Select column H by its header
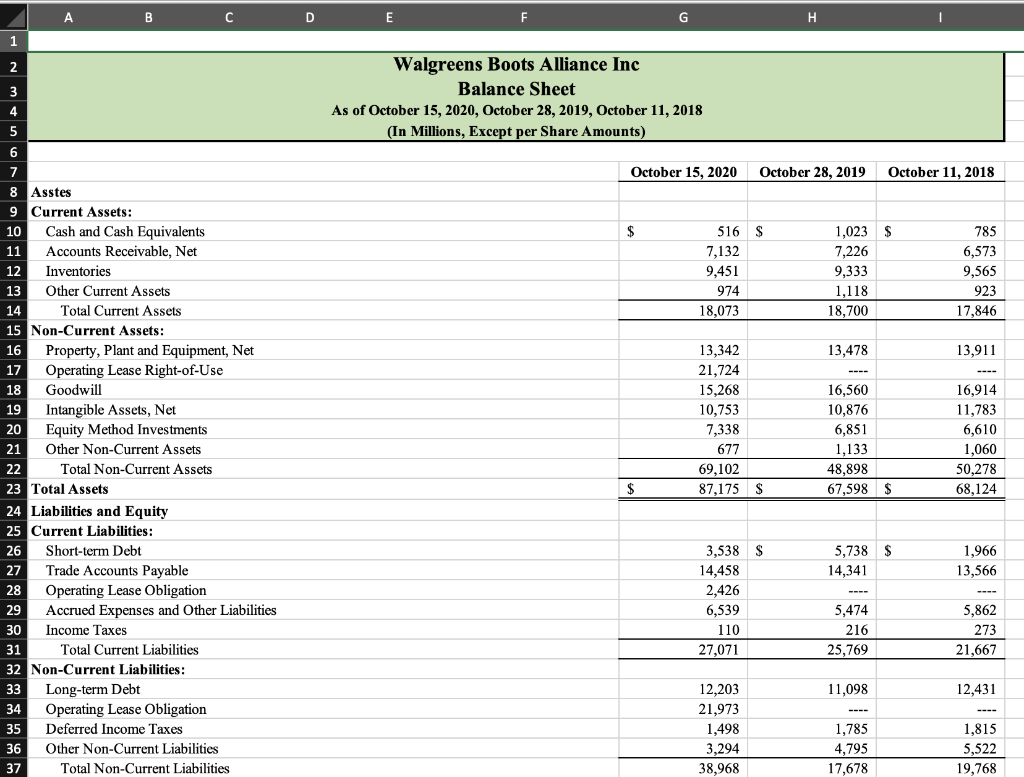The image size is (1024, 777). pyautogui.click(x=811, y=17)
